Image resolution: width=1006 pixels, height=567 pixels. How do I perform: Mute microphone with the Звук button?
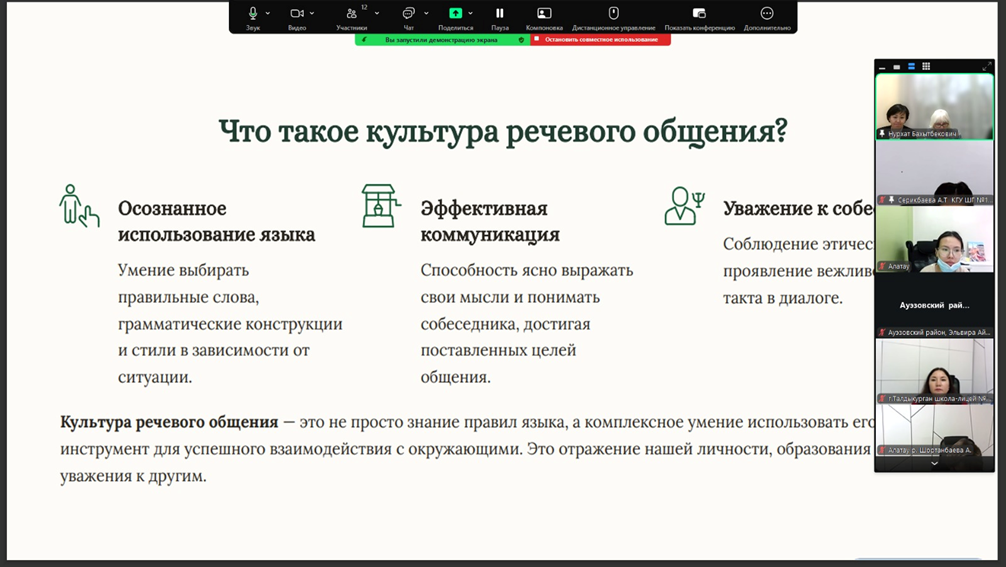(x=253, y=14)
